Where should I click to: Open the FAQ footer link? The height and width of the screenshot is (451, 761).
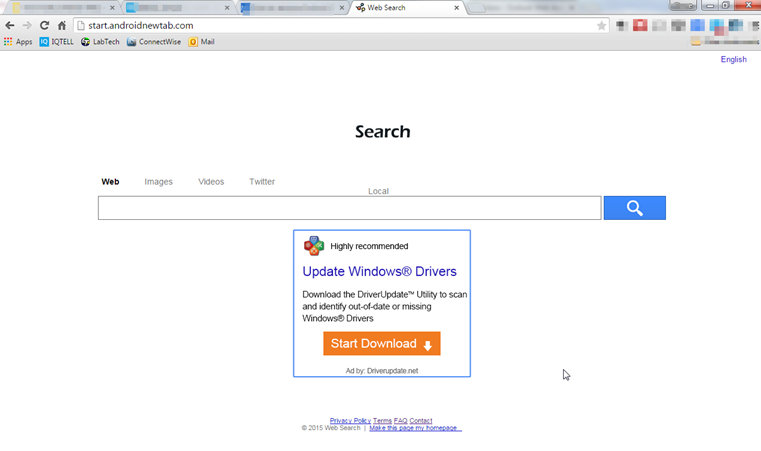click(400, 420)
